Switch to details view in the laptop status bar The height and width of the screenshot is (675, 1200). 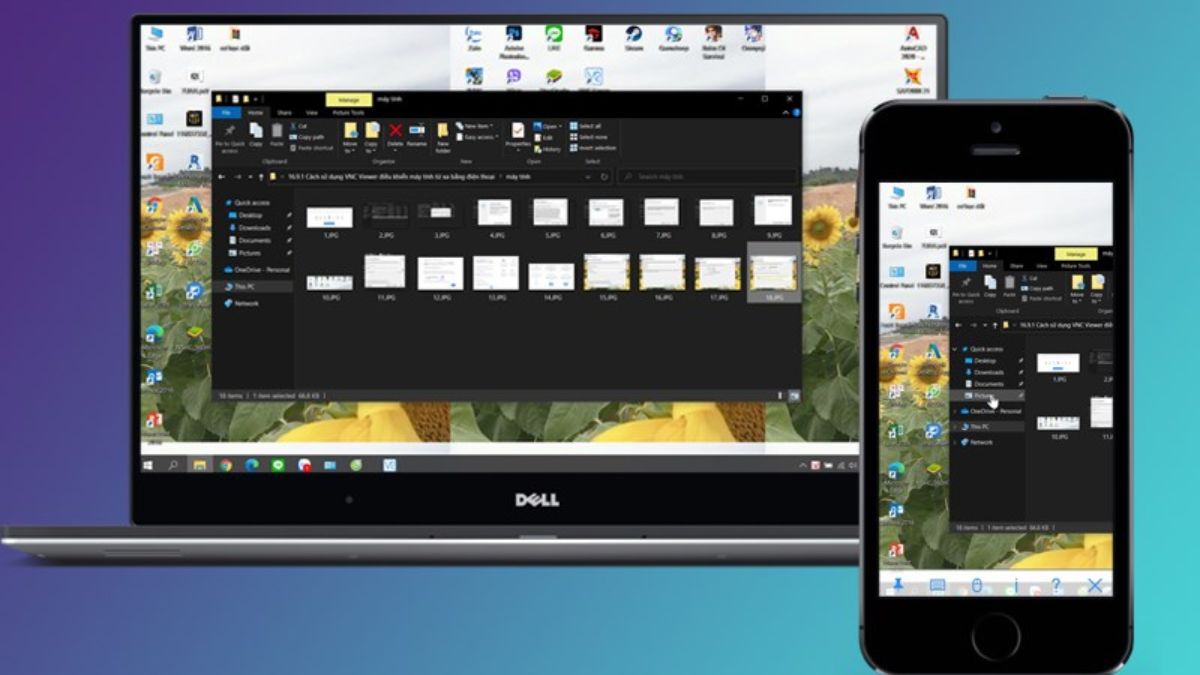pyautogui.click(x=779, y=396)
